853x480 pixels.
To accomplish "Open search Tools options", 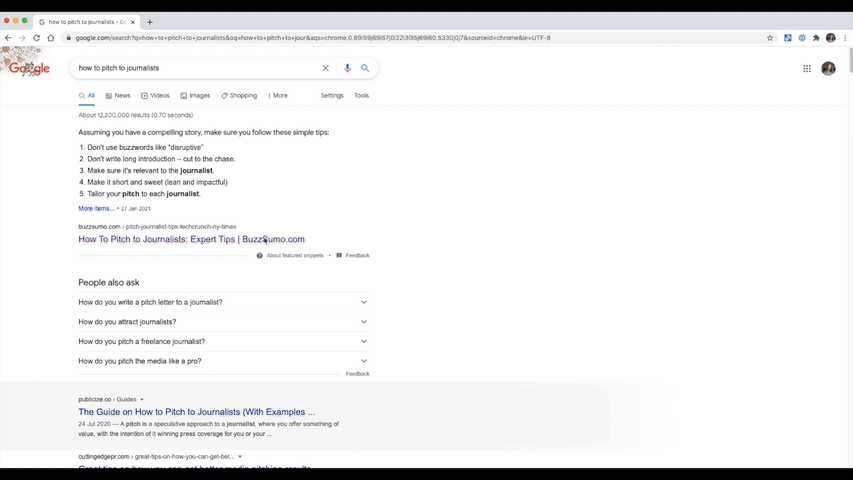I will pos(361,96).
